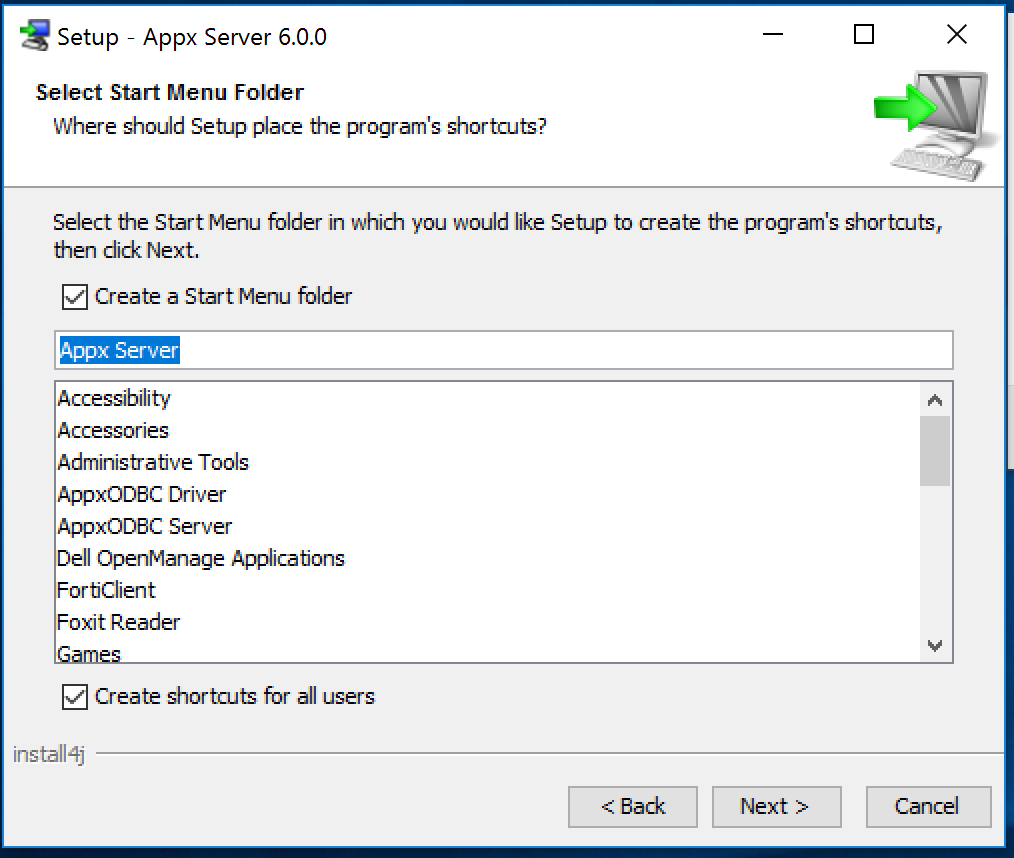1014x858 pixels.
Task: Cancel the Appx Server setup
Action: (928, 806)
